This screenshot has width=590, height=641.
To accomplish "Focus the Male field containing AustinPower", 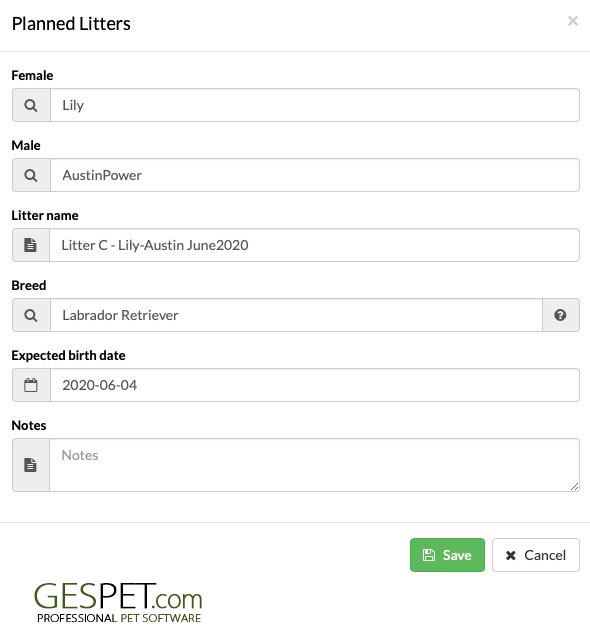I will (315, 175).
